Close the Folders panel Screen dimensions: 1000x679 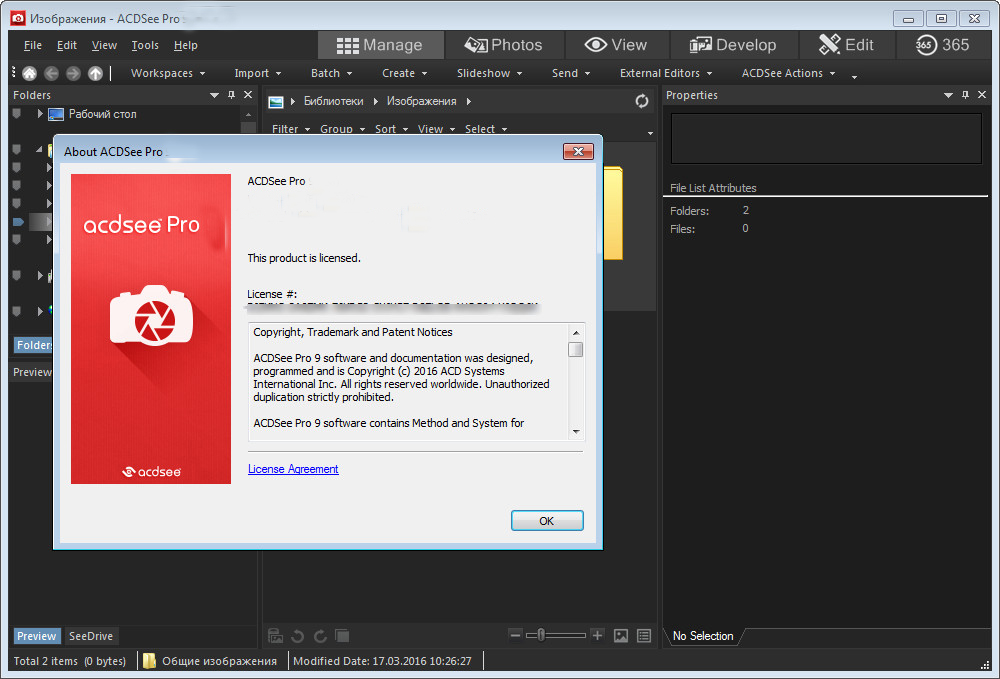point(248,95)
